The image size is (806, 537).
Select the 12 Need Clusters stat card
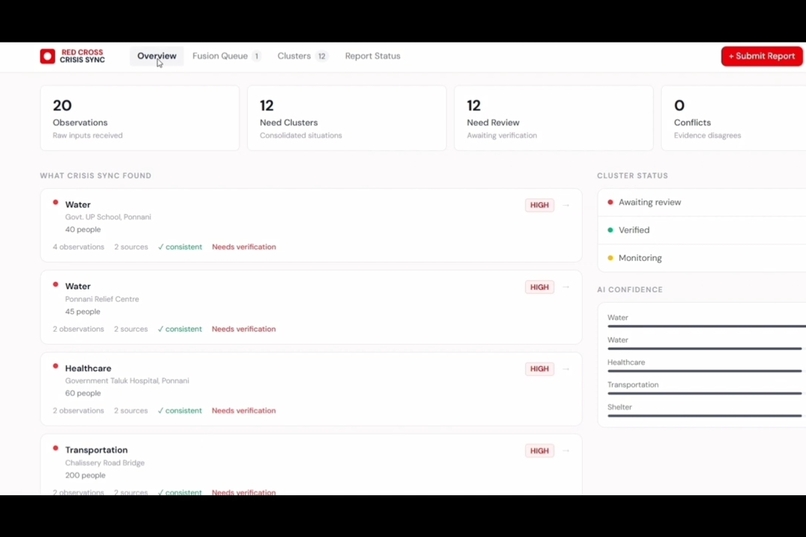click(x=347, y=118)
